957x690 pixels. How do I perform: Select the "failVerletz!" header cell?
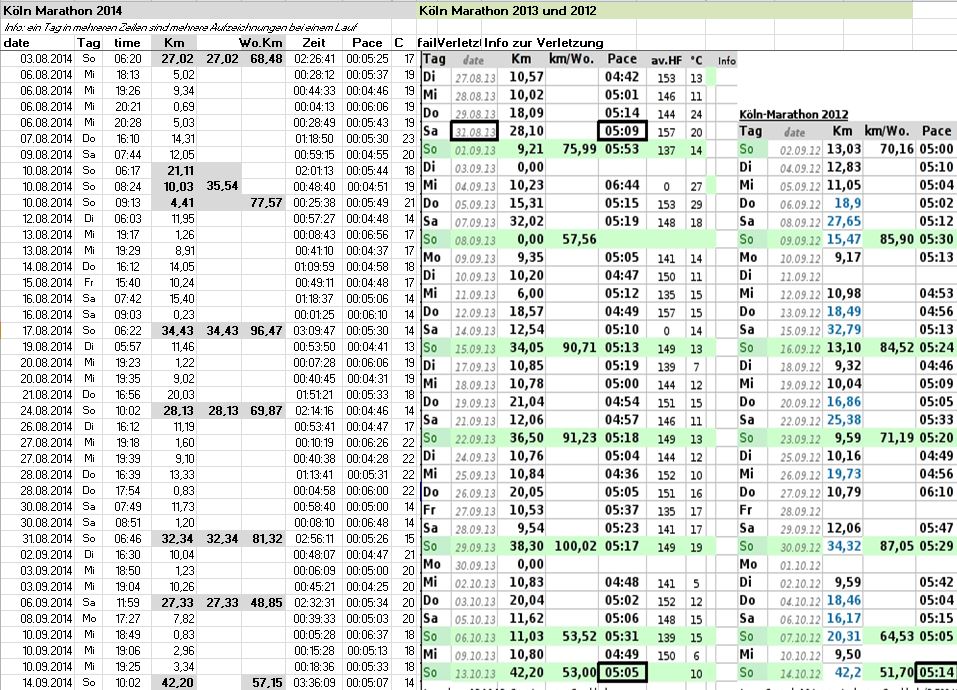point(450,43)
